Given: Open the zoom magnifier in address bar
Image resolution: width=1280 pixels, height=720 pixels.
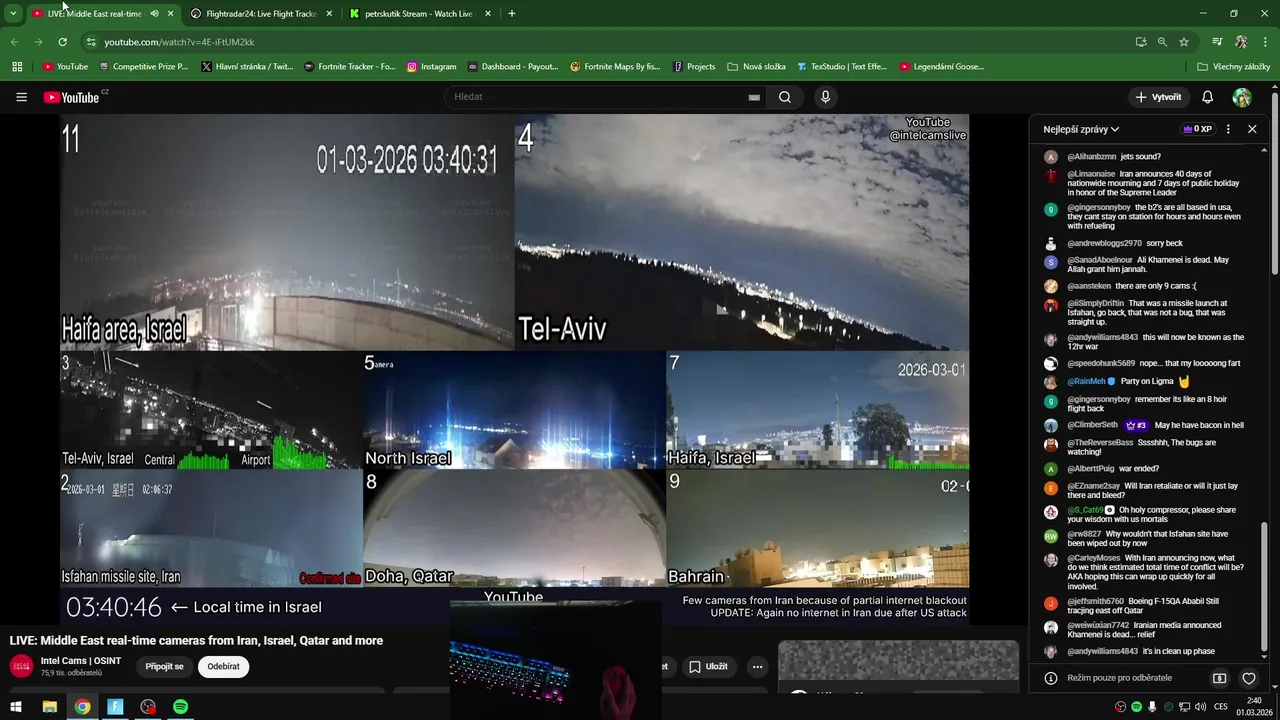Looking at the screenshot, I should [x=1162, y=42].
